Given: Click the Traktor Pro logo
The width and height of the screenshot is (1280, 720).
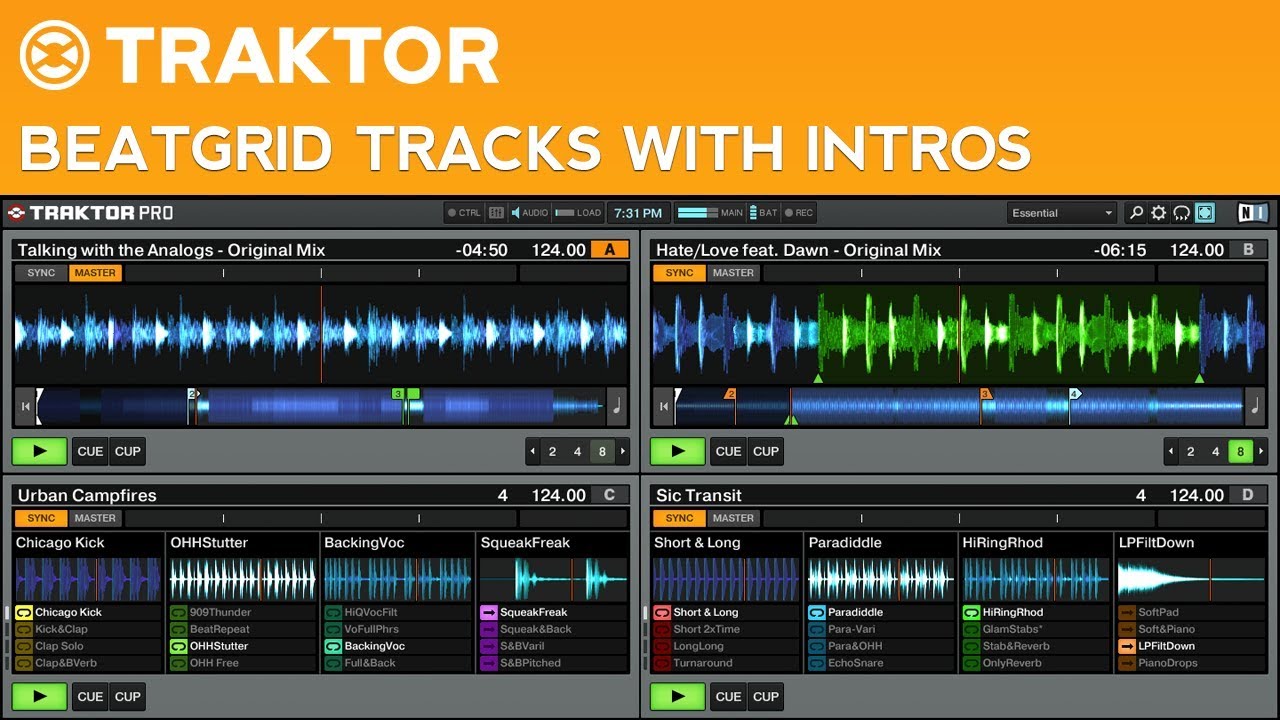Looking at the screenshot, I should 89,213.
